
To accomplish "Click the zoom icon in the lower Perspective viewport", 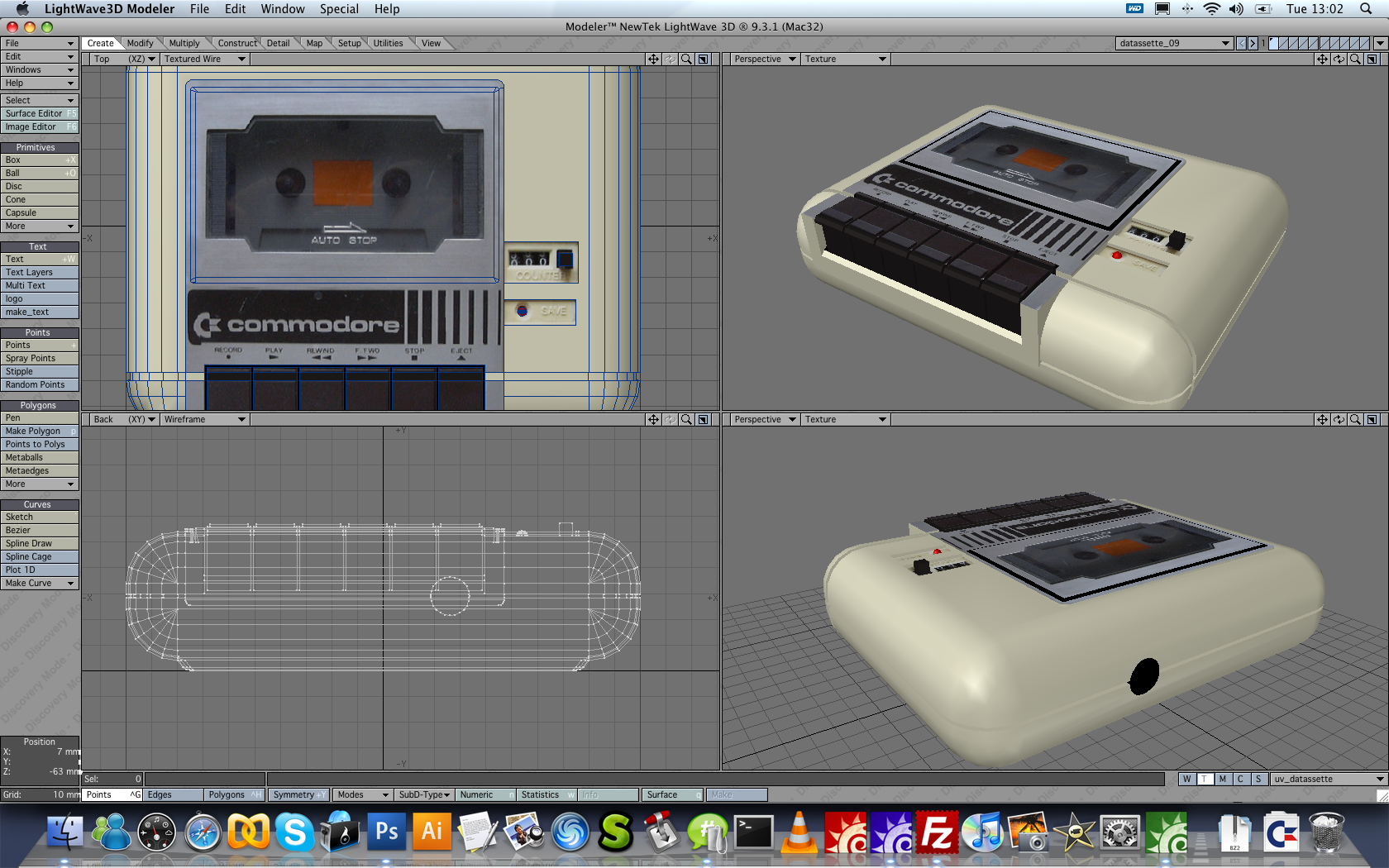I will (x=1355, y=419).
